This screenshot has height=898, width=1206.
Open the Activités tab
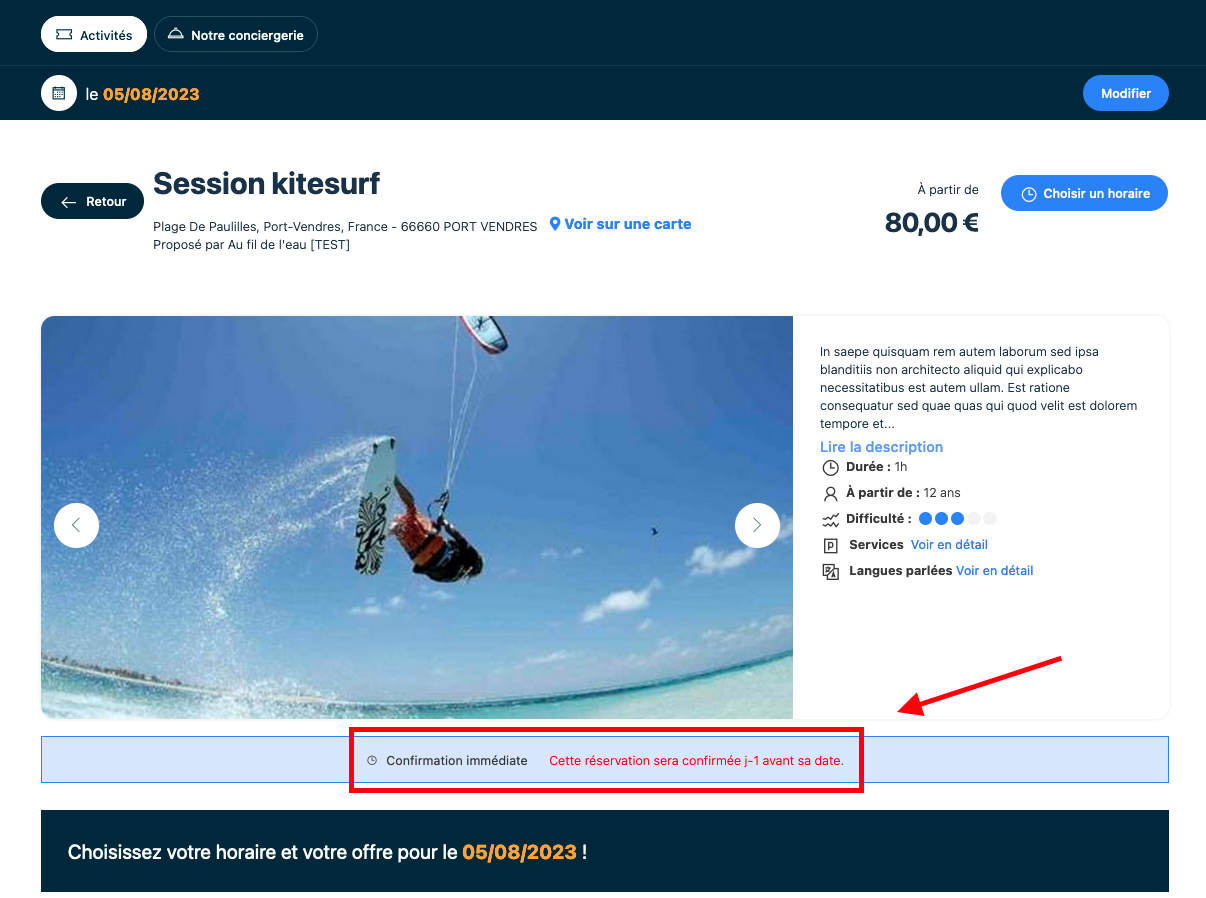(x=94, y=34)
